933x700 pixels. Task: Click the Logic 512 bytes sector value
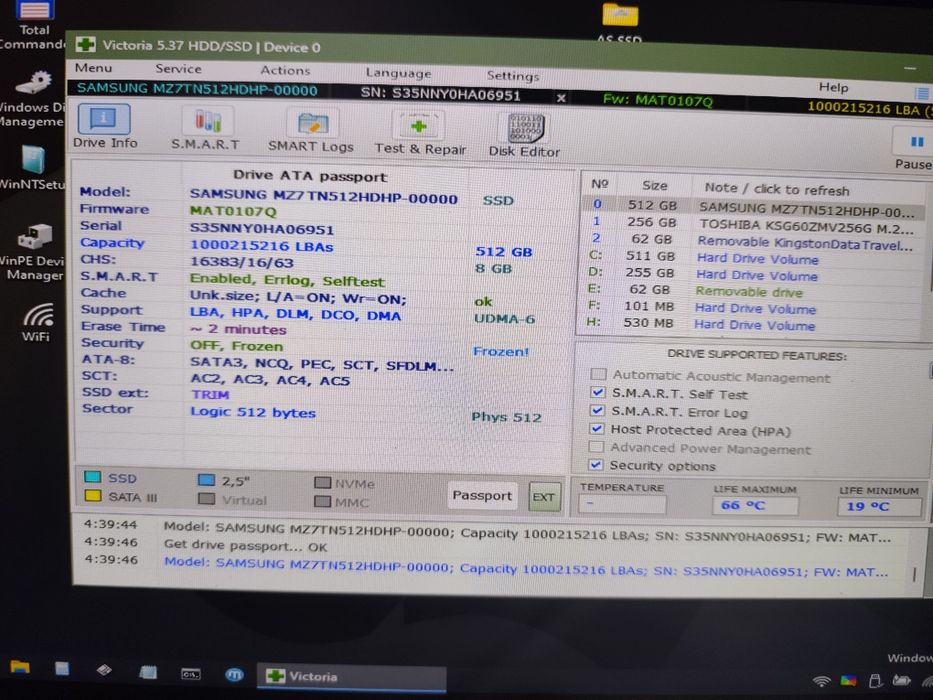pyautogui.click(x=253, y=412)
